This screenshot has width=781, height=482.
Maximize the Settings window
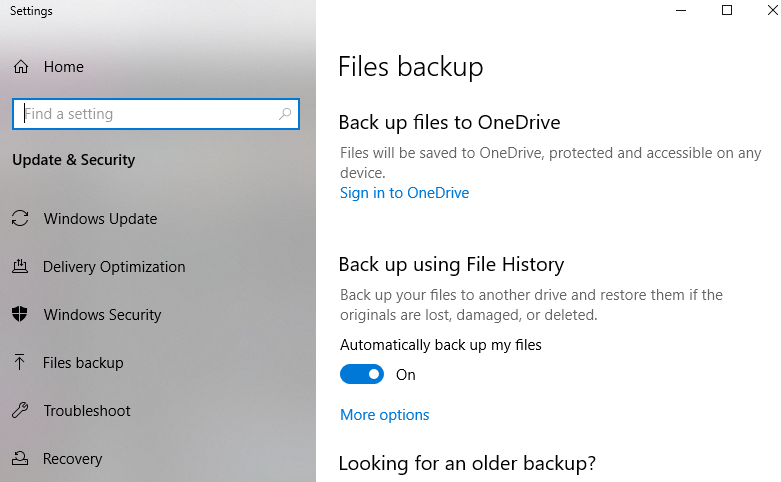[727, 10]
